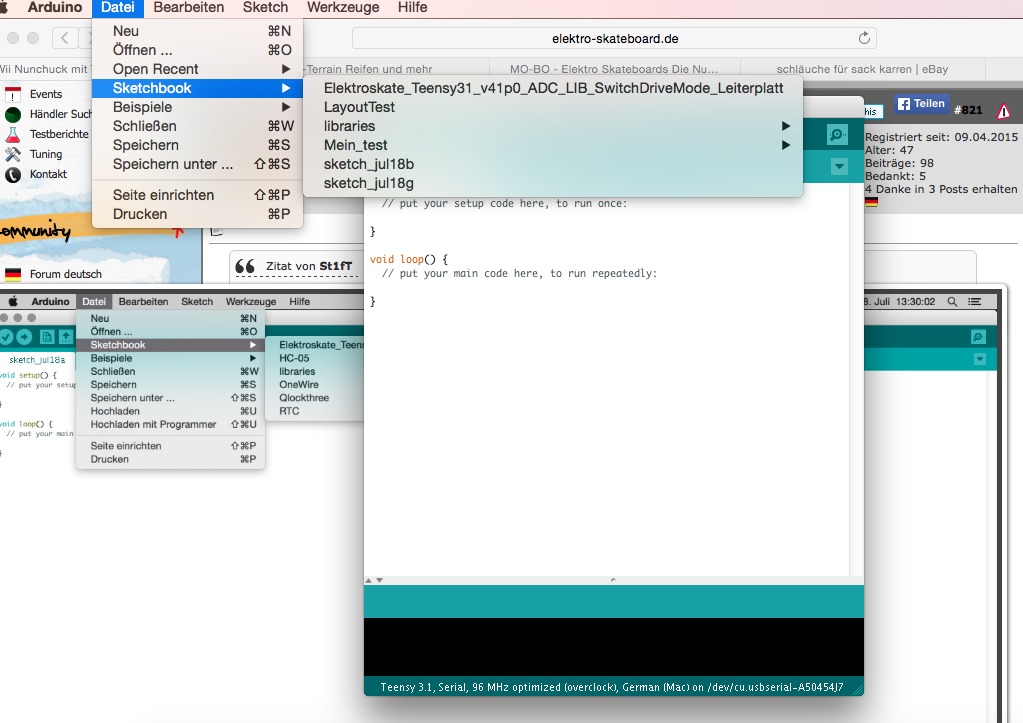Viewport: 1023px width, 723px height.
Task: Click the Apple logo in the lower embedded menu bar
Action: (13, 301)
